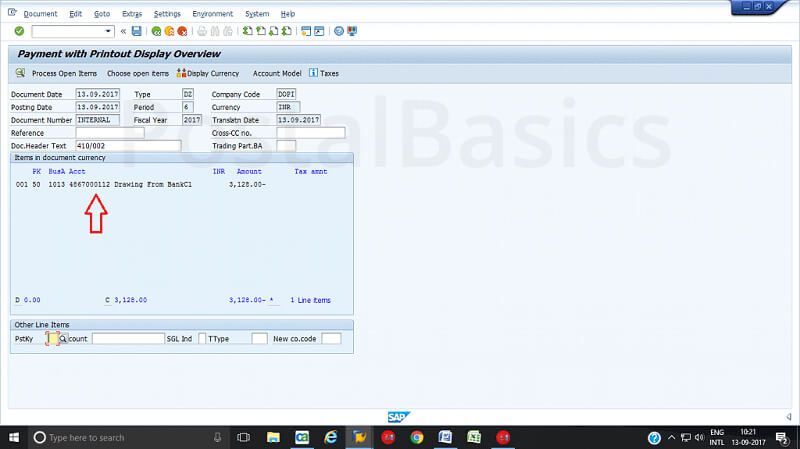
Task: Open the Taxes info button
Action: coord(313,73)
